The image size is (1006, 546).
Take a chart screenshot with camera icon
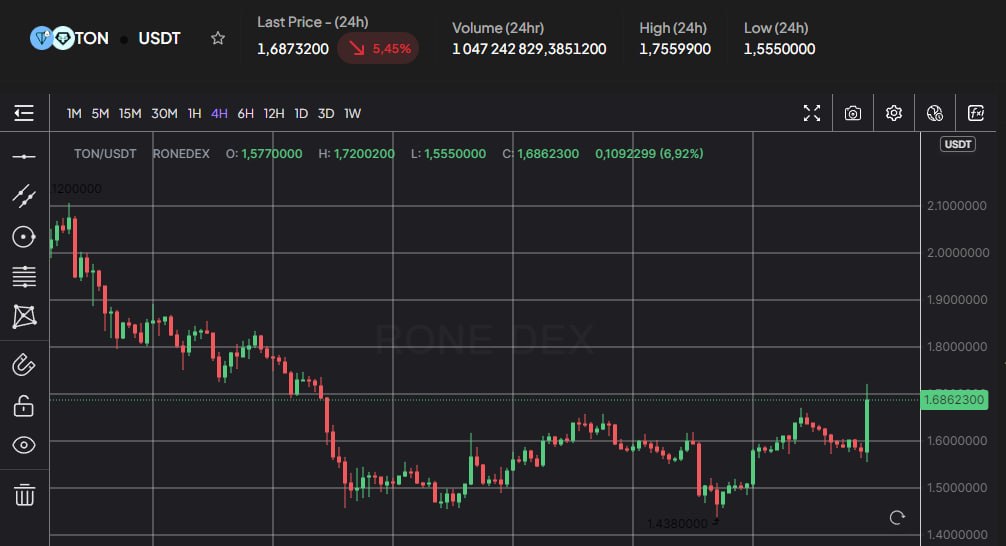pos(852,113)
